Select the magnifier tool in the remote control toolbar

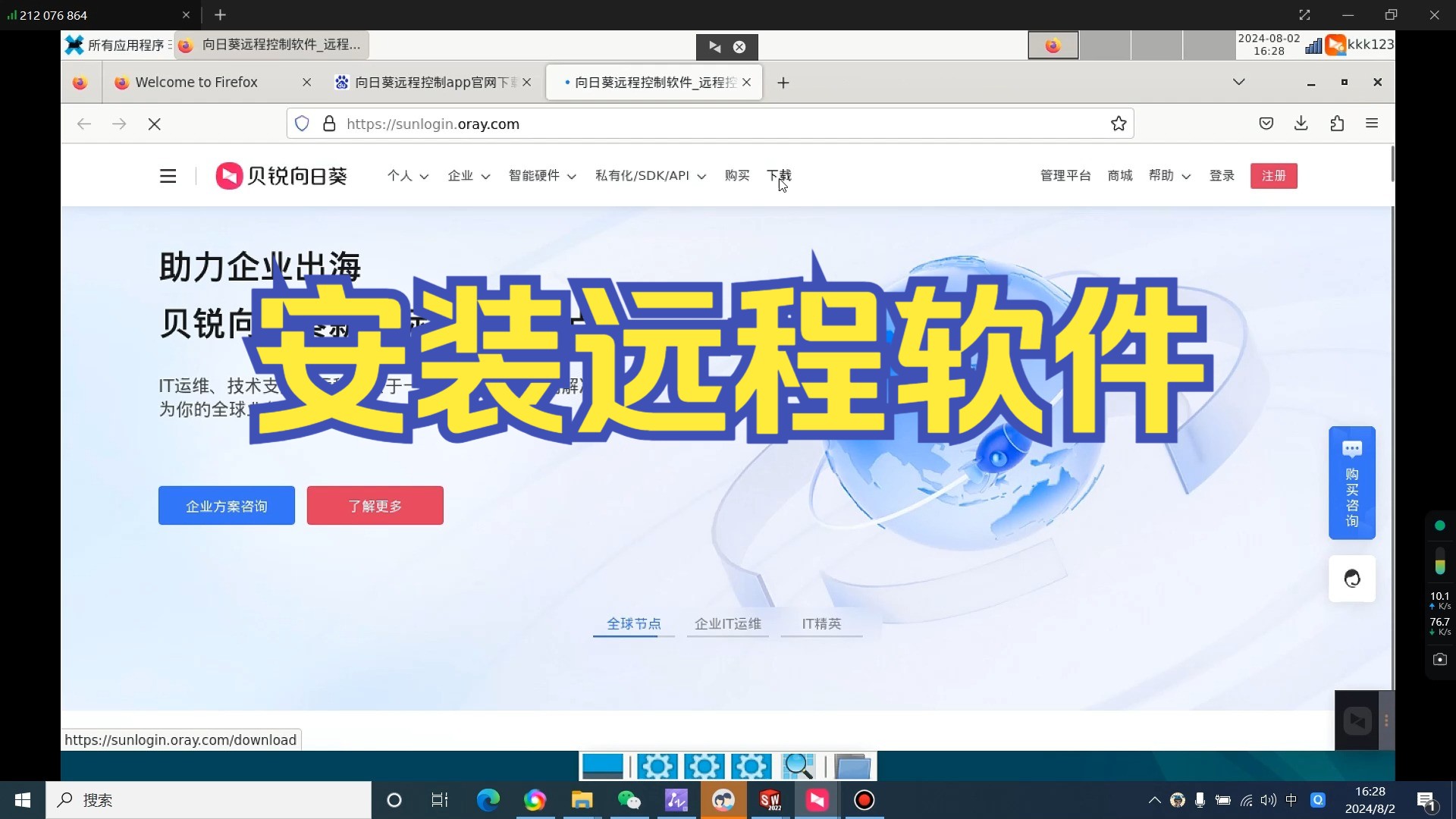[798, 766]
